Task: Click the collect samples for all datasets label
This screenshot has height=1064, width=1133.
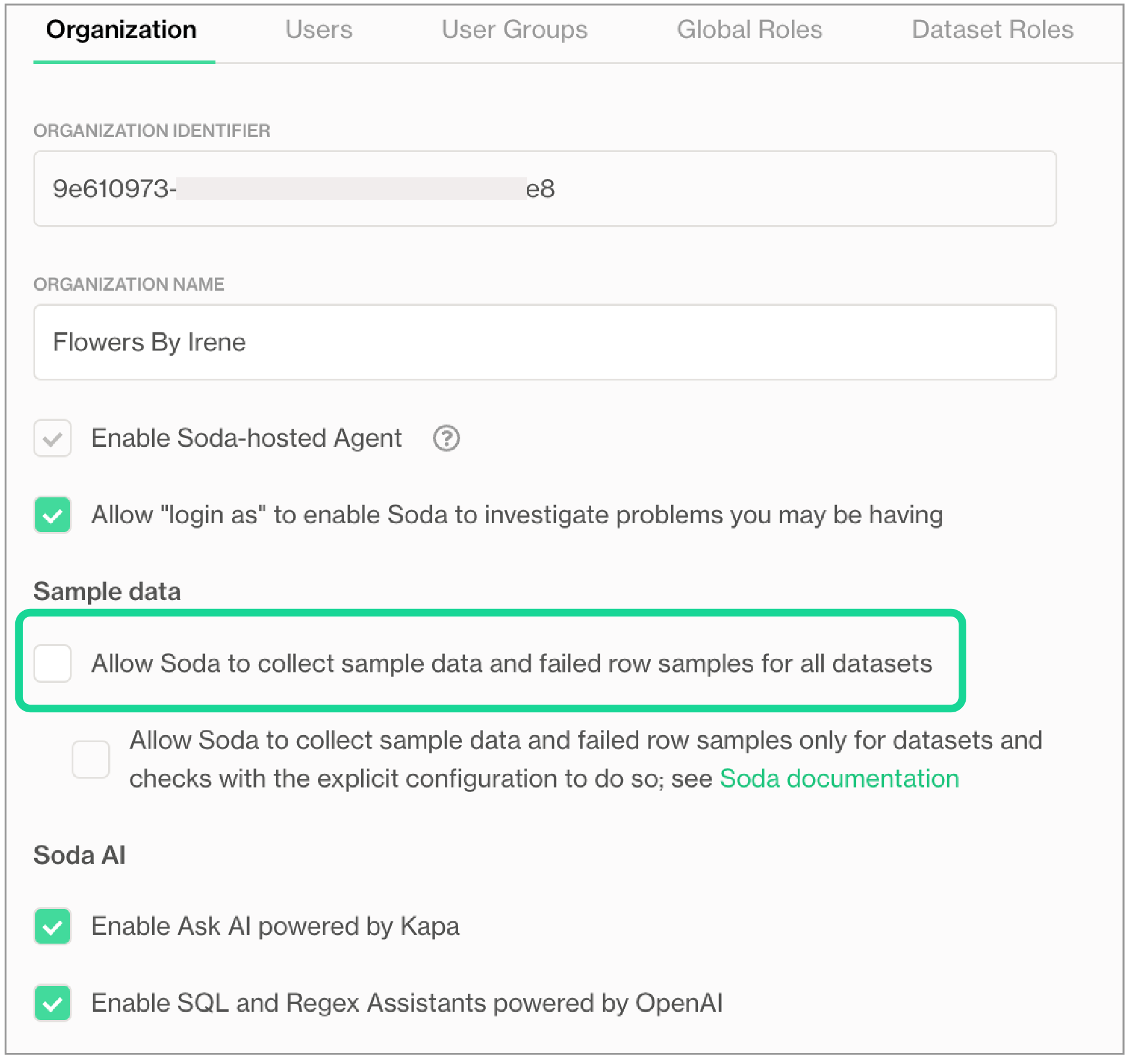Action: [x=511, y=664]
